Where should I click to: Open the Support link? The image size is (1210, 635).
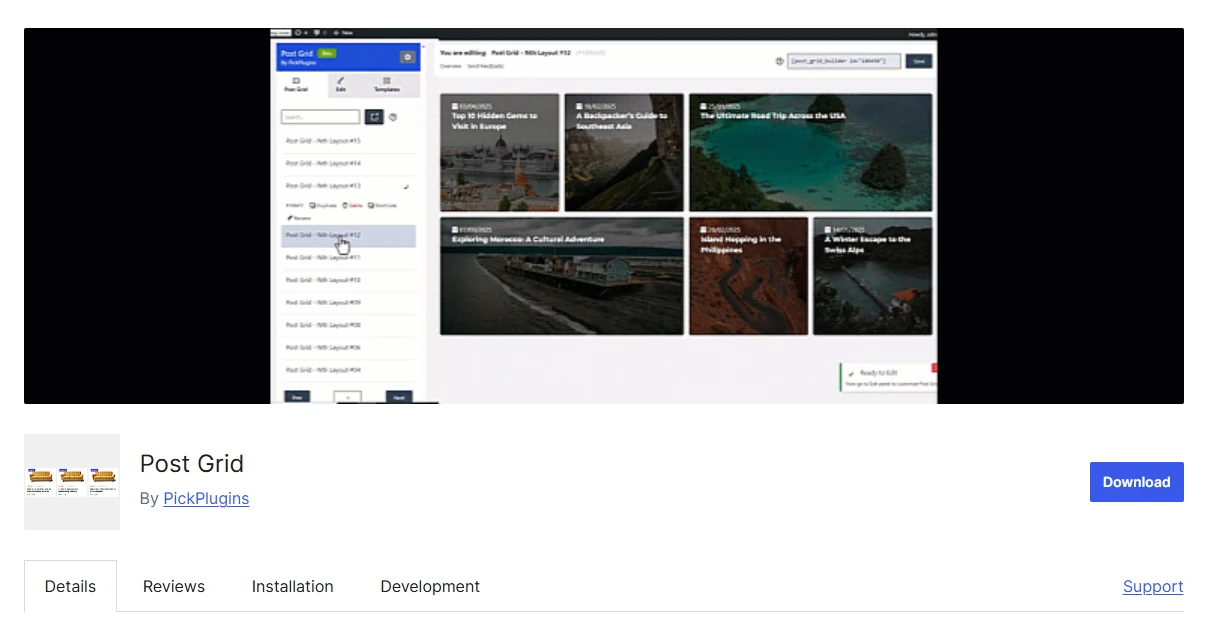pos(1153,587)
